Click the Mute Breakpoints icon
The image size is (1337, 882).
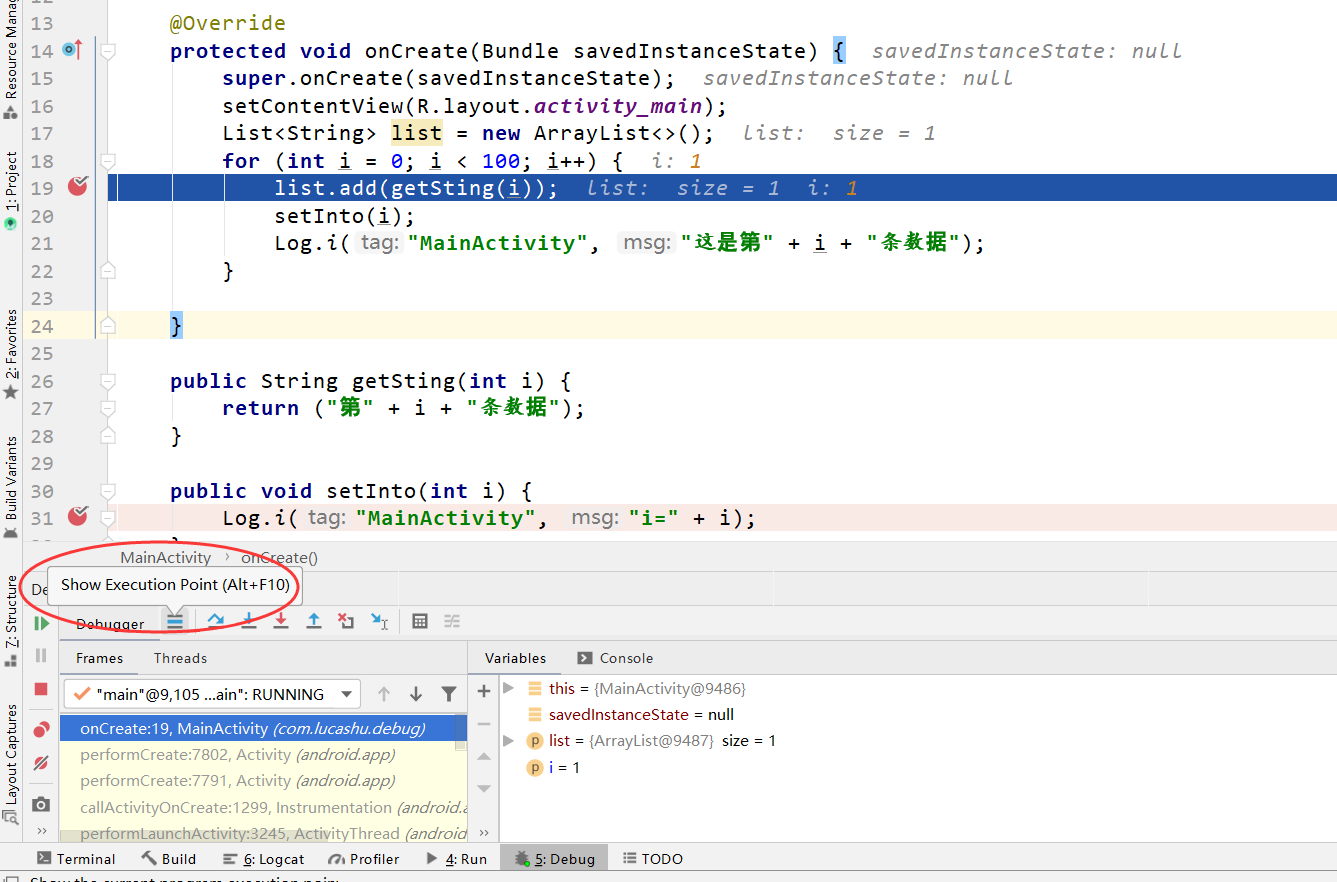[41, 763]
